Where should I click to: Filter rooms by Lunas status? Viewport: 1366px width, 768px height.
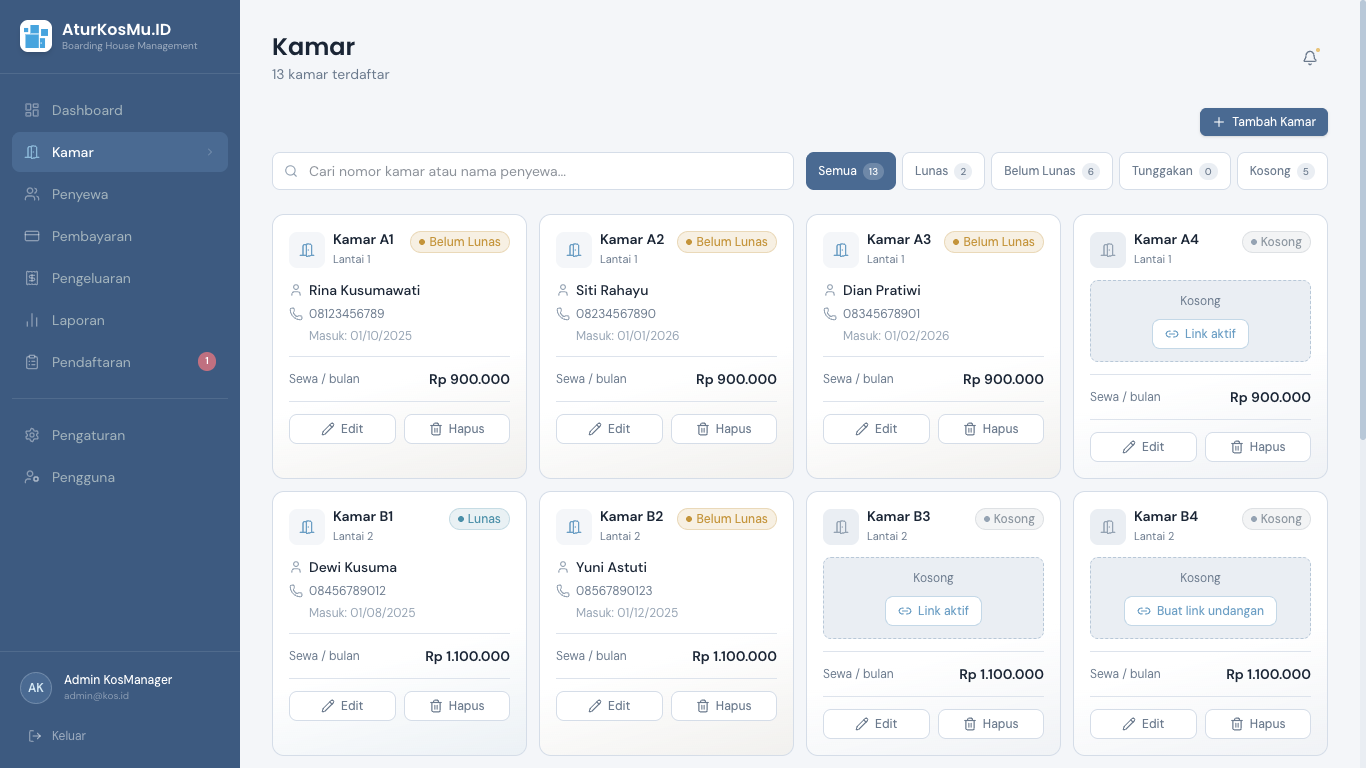[x=942, y=171]
